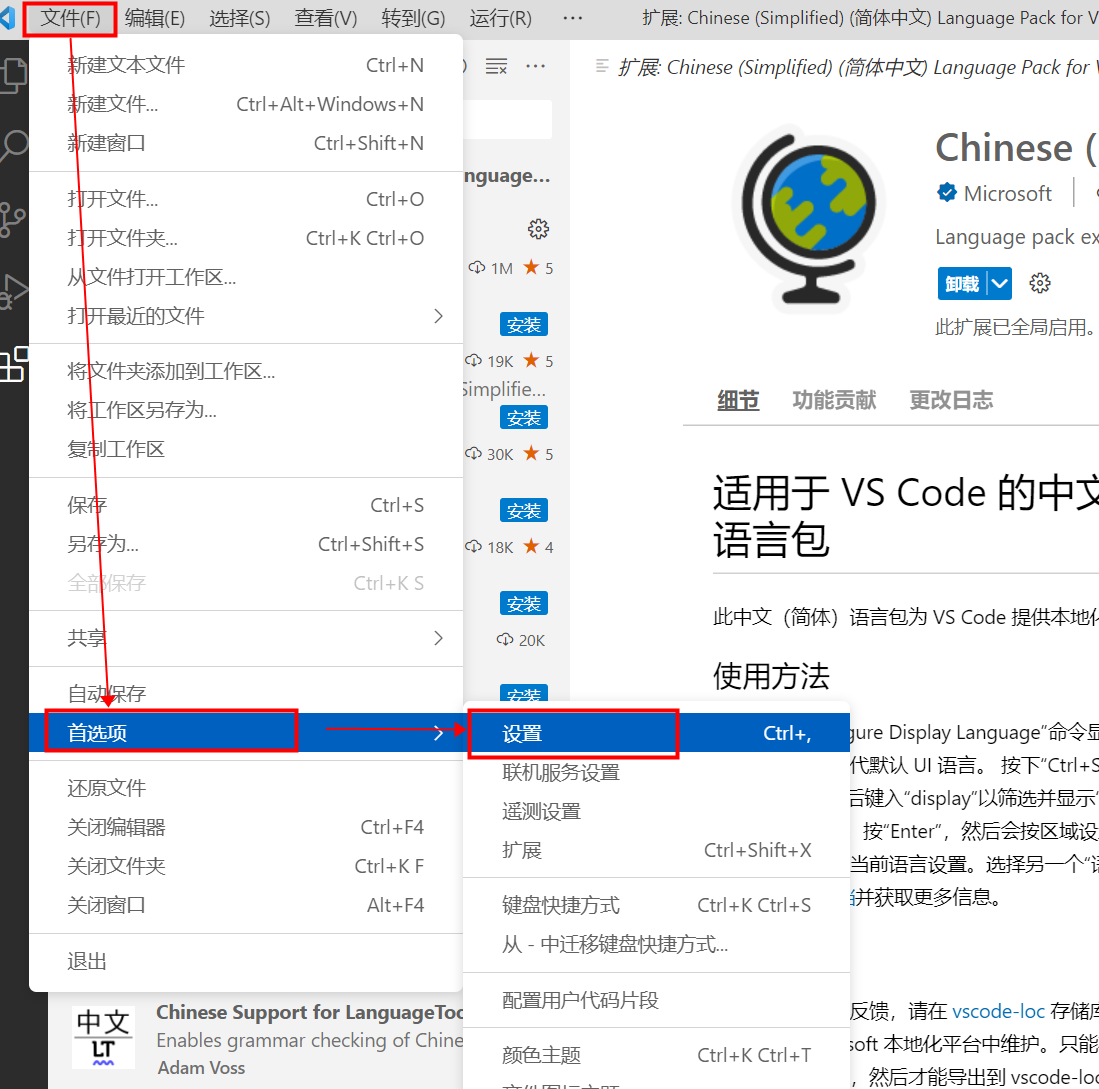Click Microsoft publisher name
This screenshot has width=1099, height=1089.
(x=1007, y=193)
